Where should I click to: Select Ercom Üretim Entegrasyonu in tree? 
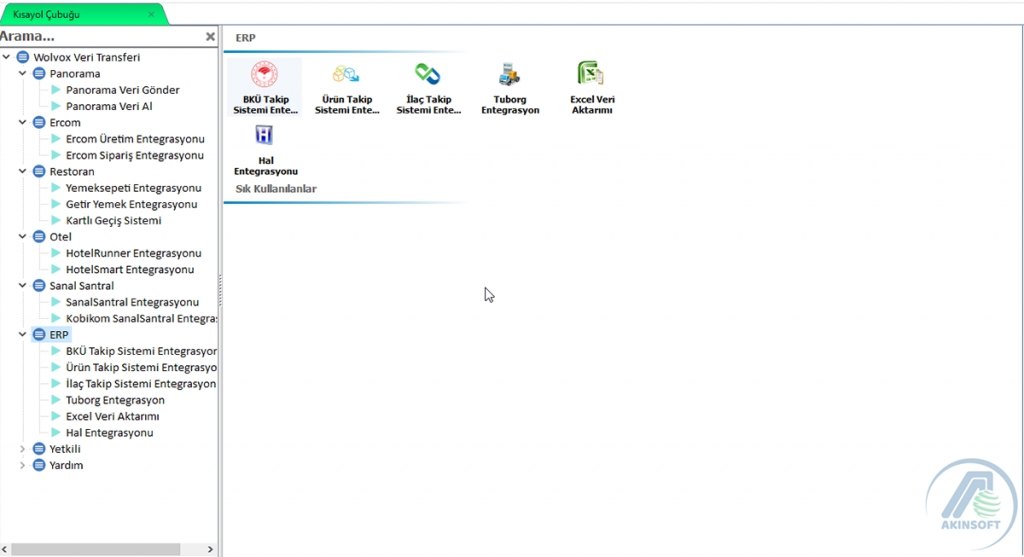coord(135,139)
